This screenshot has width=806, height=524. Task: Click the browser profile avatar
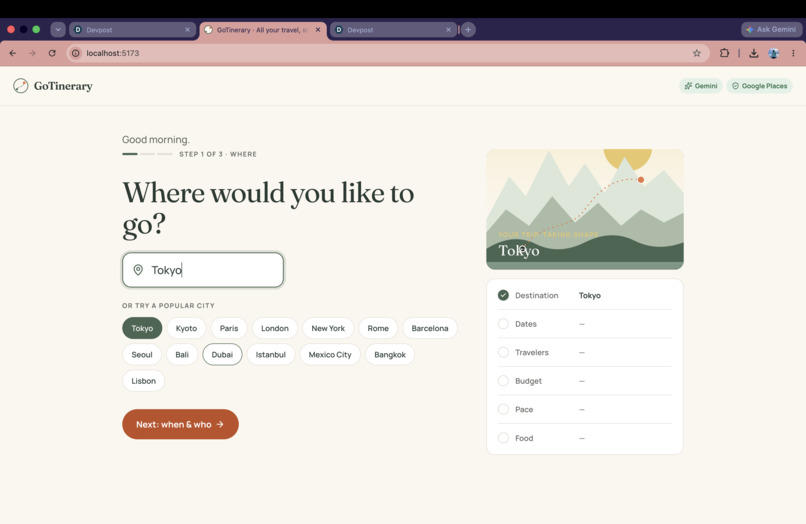(774, 53)
